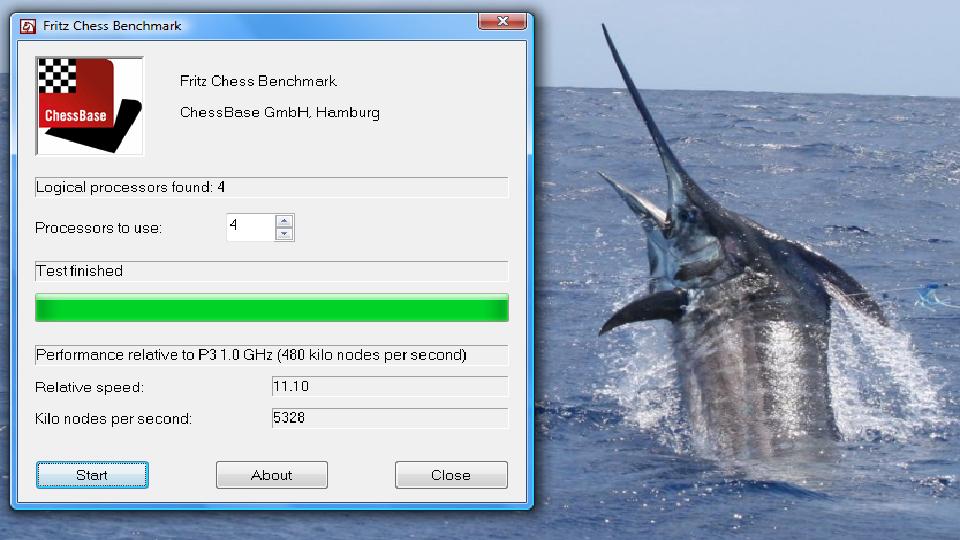Close the window with the red X
Image resolution: width=960 pixels, height=540 pixels.
tap(502, 21)
